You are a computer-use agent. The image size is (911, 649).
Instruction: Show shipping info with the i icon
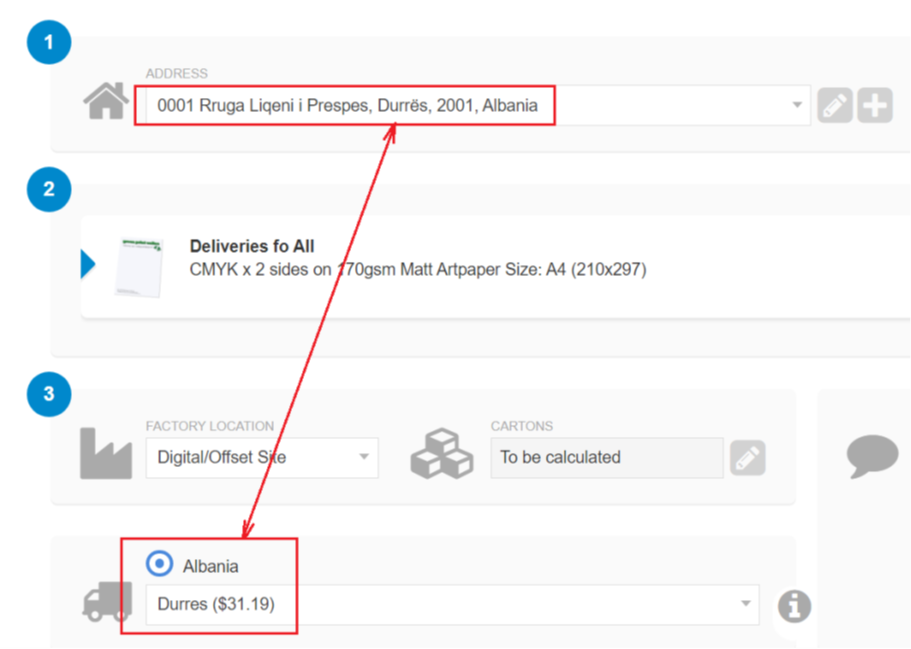(x=794, y=606)
